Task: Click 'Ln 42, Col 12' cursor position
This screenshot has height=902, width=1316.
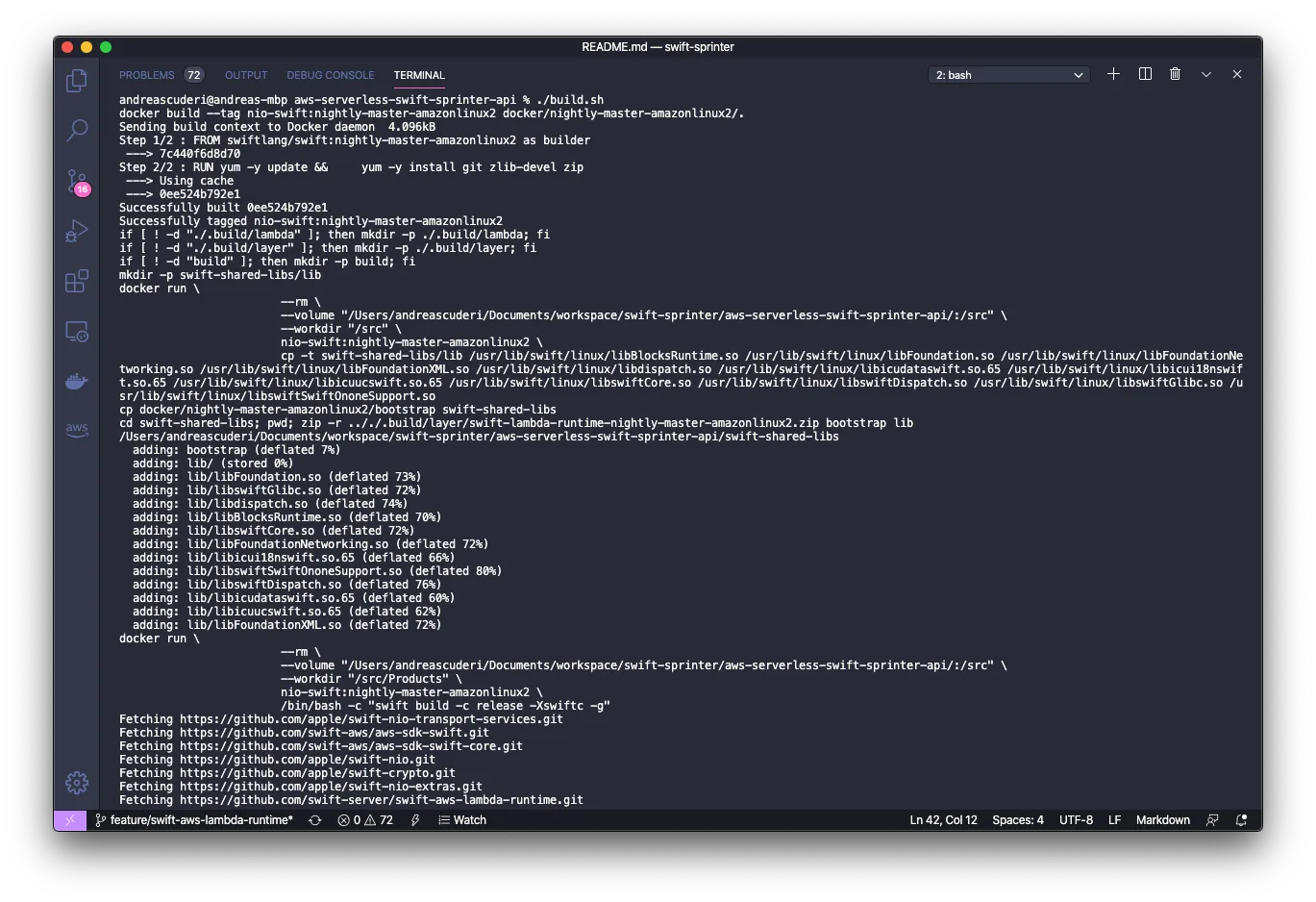Action: pos(943,820)
